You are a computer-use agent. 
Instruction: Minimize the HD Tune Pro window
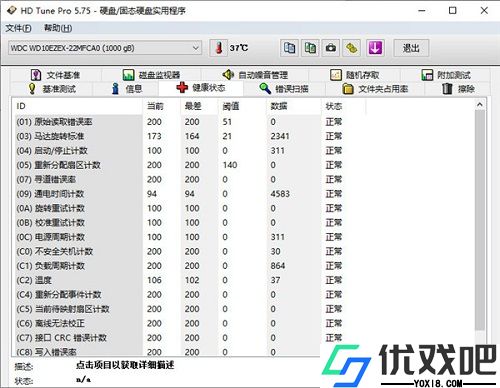[422, 11]
